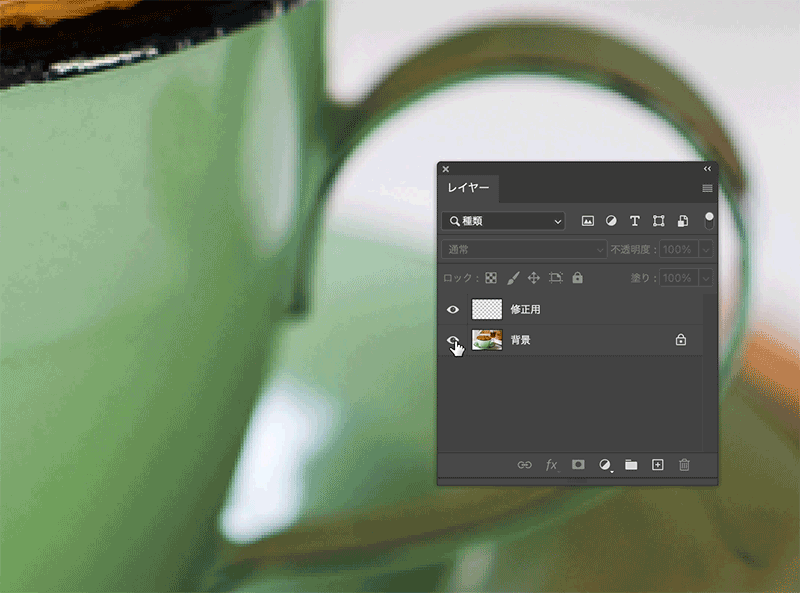Open the 通常 blend mode dropdown
800x593 pixels.
tap(524, 250)
